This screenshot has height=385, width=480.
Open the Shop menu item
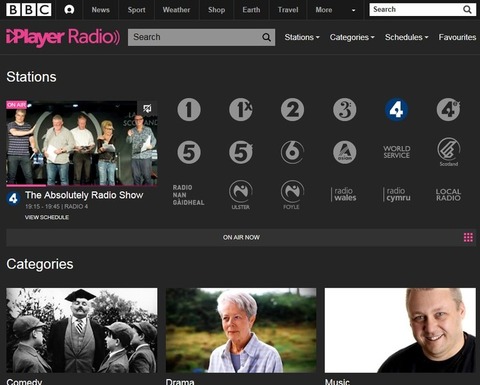(x=217, y=10)
